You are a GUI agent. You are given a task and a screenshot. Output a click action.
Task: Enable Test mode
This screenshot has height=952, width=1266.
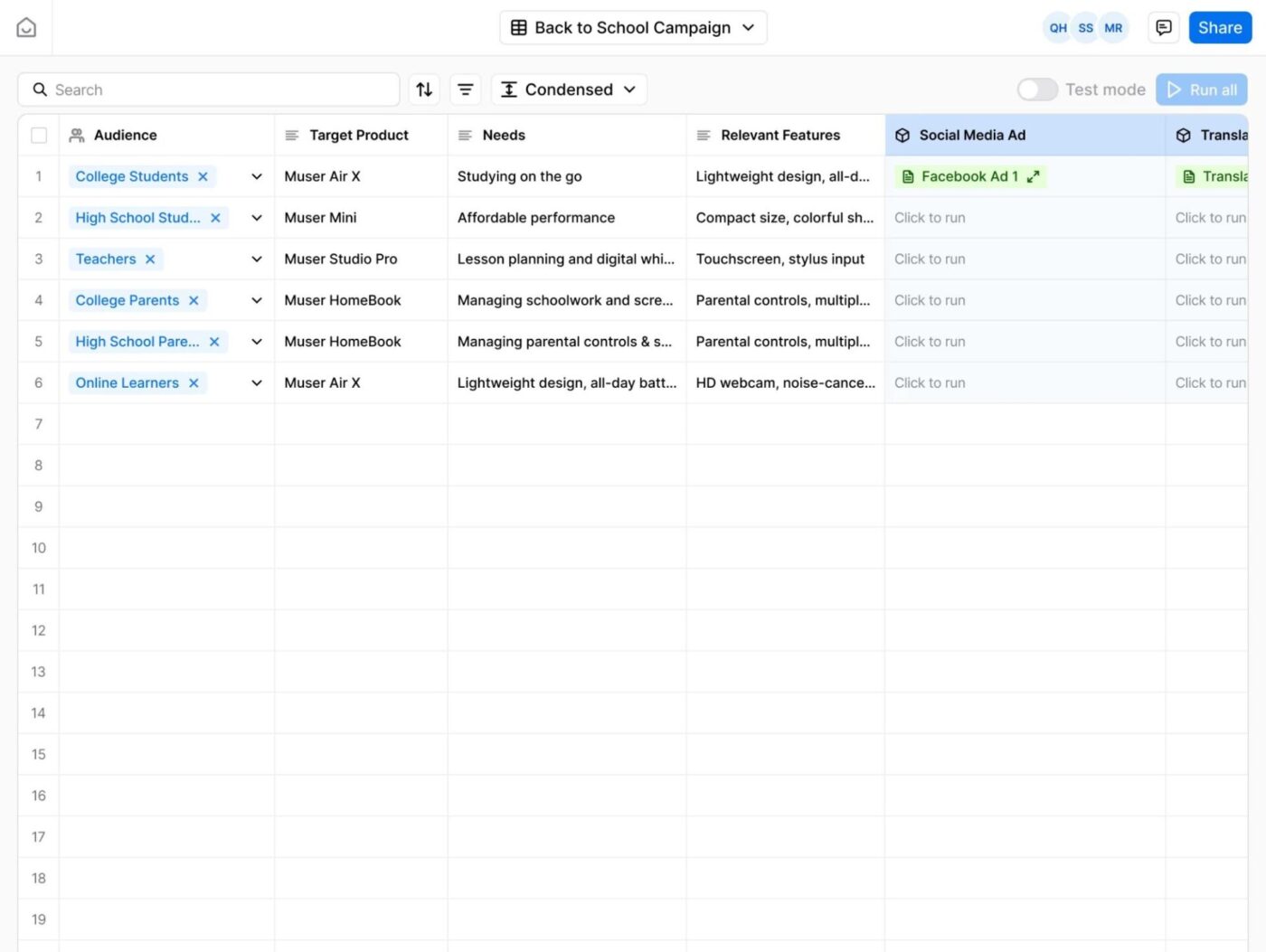tap(1036, 89)
